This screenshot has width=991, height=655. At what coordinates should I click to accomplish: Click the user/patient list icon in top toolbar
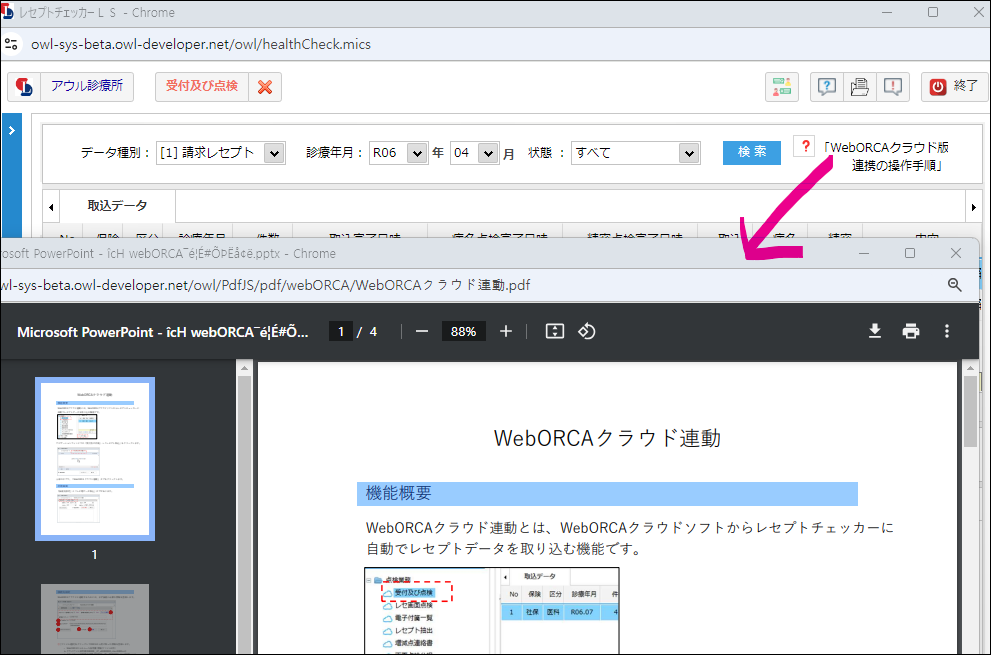782,87
